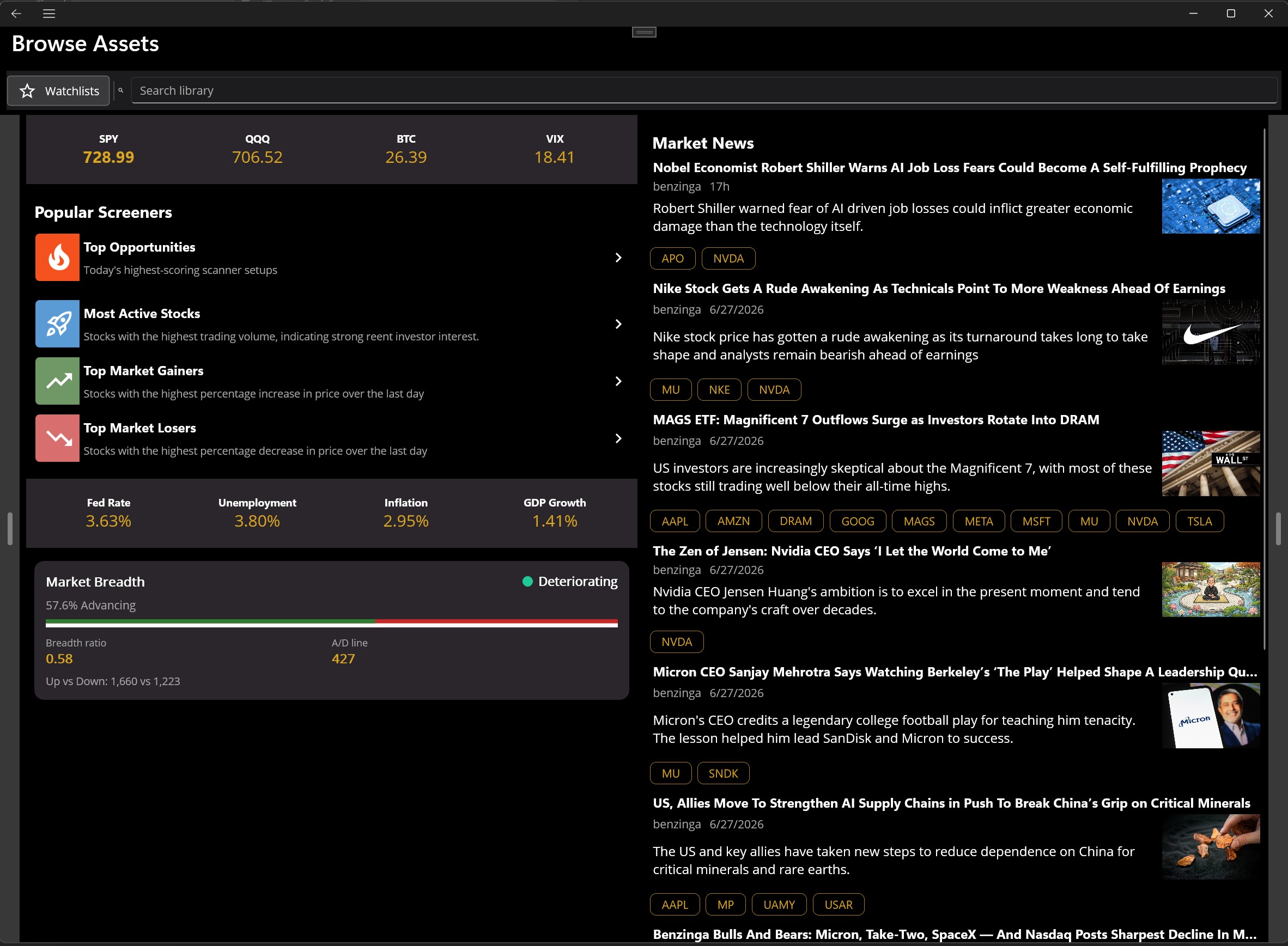
Task: Minimize the Browse Assets window
Action: pos(1193,13)
